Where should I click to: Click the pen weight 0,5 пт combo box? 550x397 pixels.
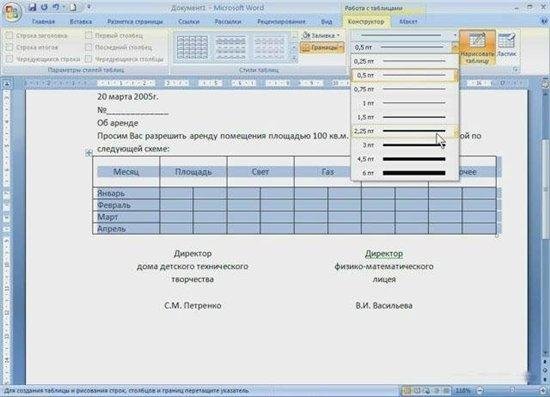[404, 47]
